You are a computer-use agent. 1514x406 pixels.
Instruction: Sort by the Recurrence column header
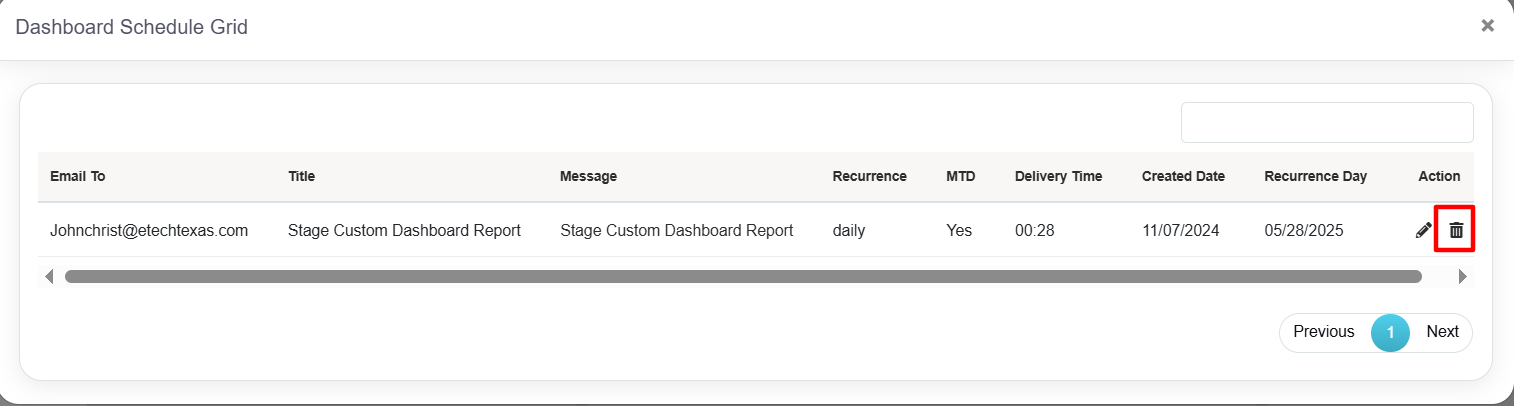(x=869, y=176)
